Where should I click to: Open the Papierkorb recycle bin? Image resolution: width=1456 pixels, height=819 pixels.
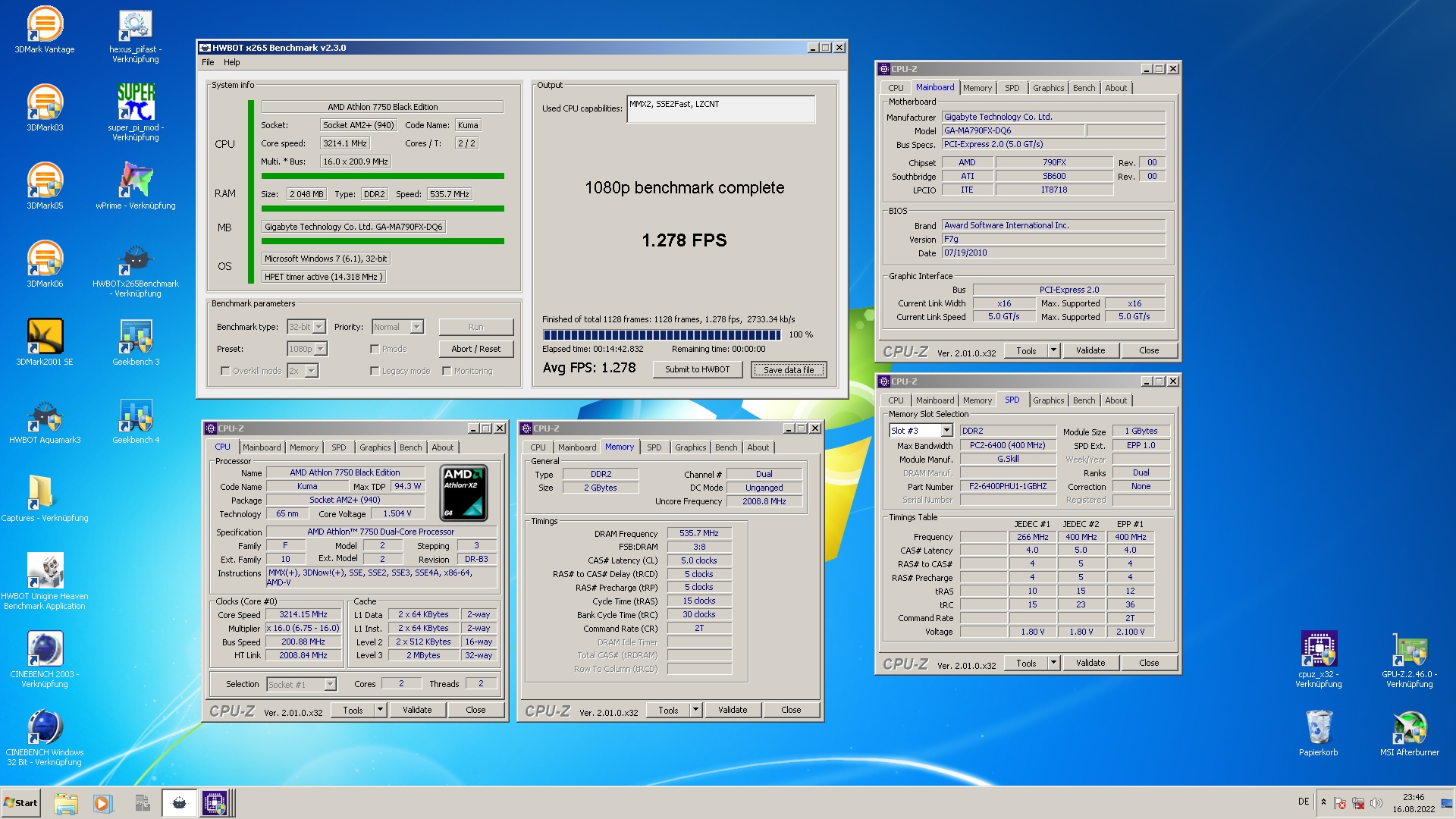click(x=1319, y=733)
